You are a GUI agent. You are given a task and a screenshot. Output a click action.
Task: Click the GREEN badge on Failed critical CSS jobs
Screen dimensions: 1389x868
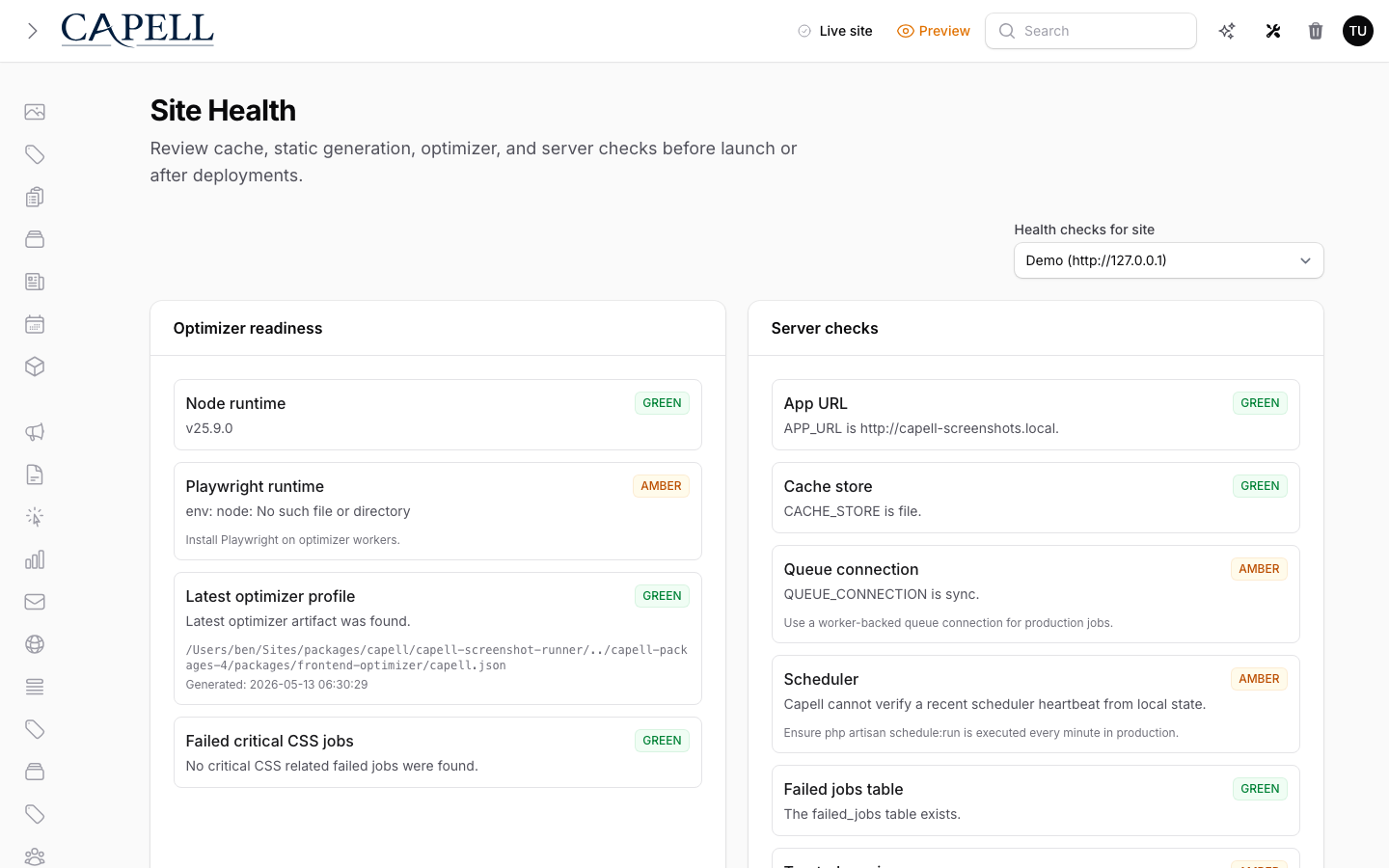[662, 741]
